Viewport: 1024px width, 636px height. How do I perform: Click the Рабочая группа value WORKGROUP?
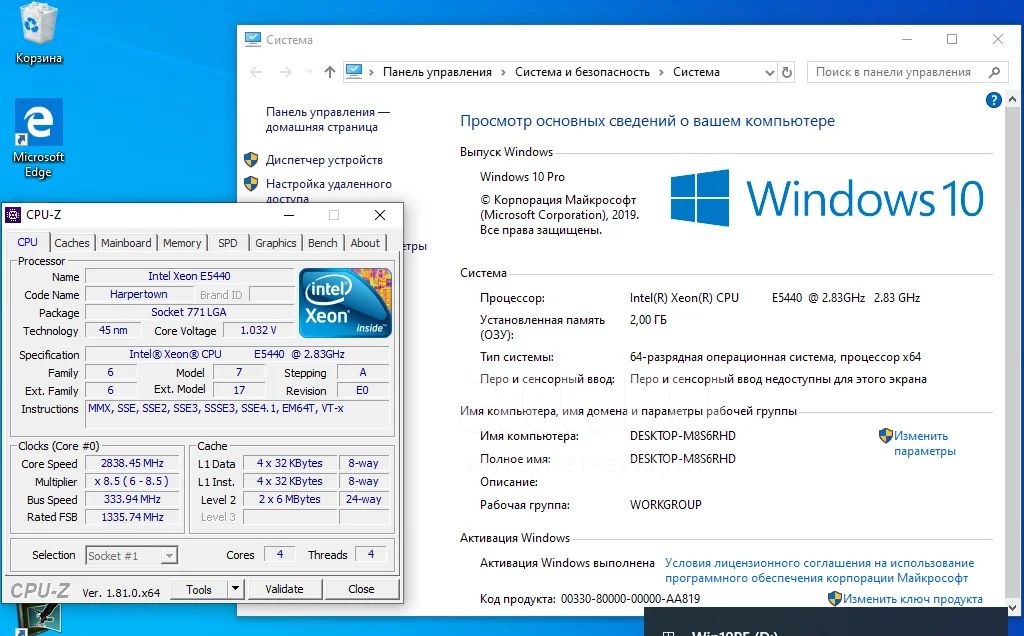coord(665,505)
